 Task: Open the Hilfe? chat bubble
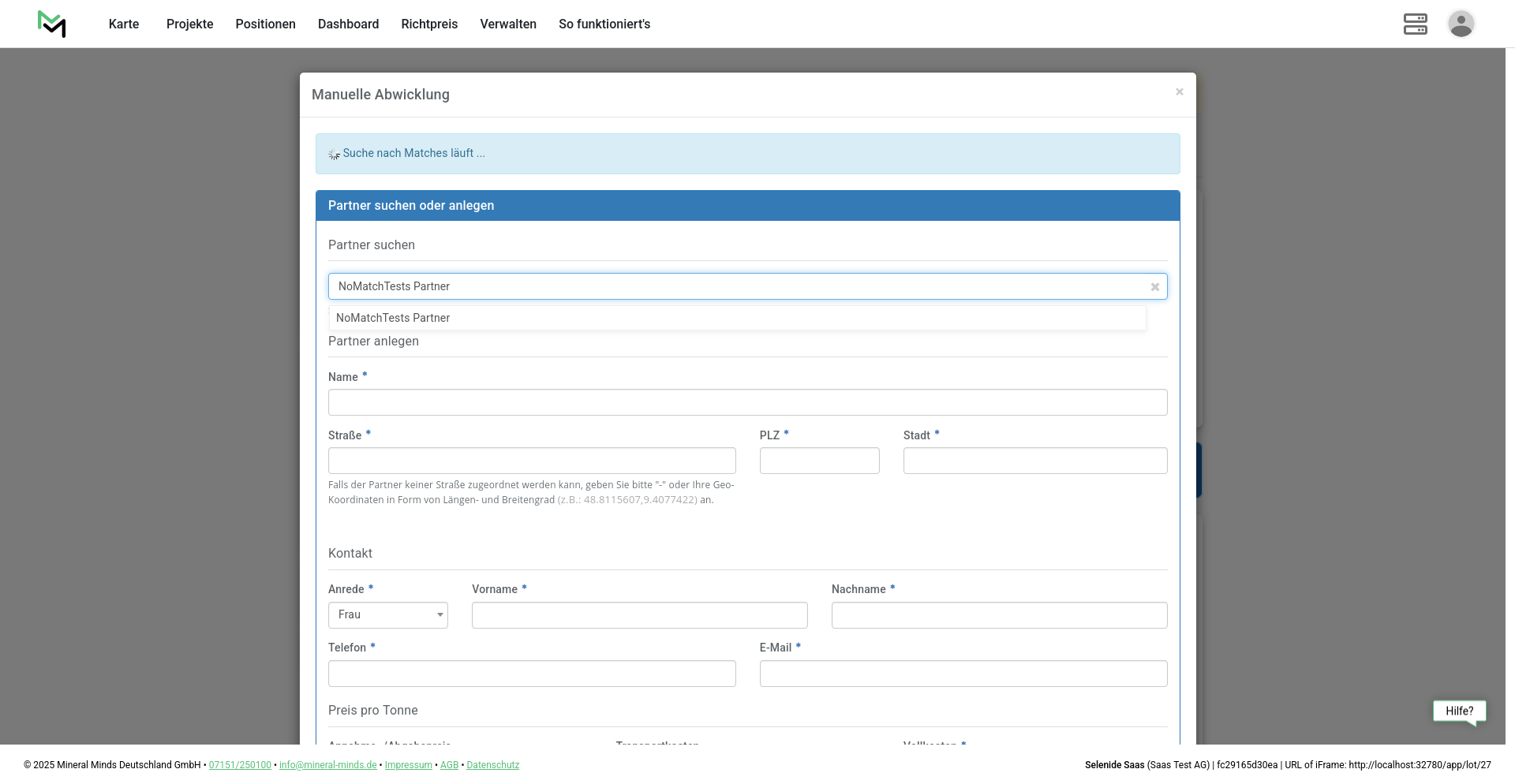[1459, 711]
